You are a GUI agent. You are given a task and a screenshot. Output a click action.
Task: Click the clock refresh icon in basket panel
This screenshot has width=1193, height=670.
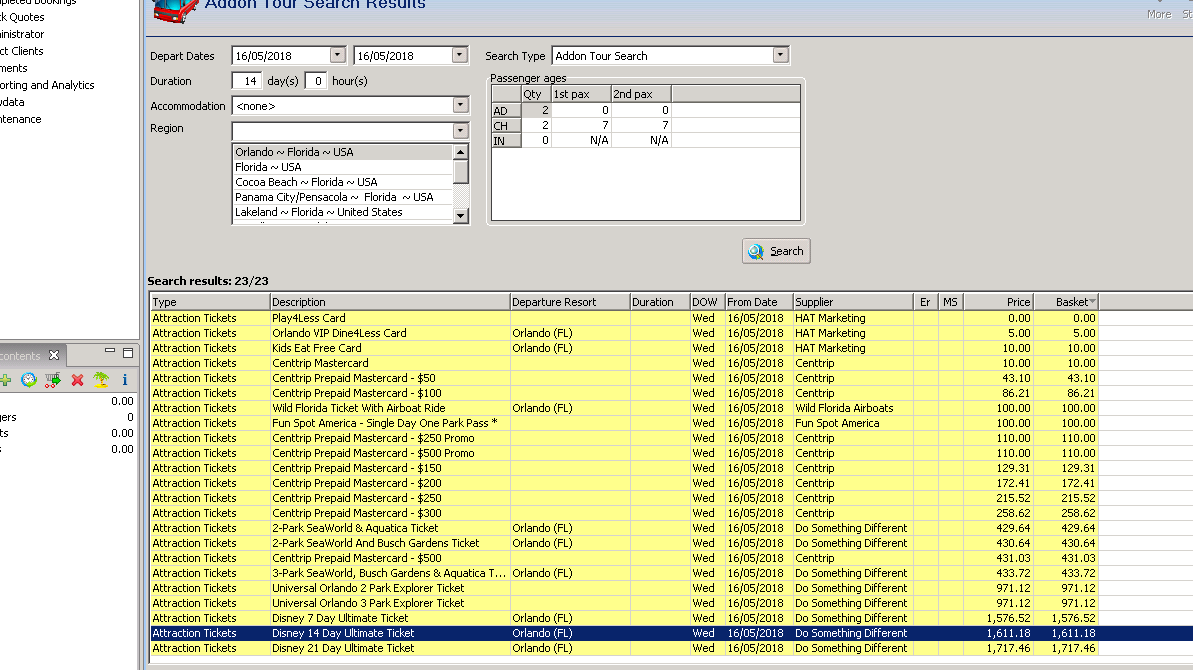tap(28, 380)
